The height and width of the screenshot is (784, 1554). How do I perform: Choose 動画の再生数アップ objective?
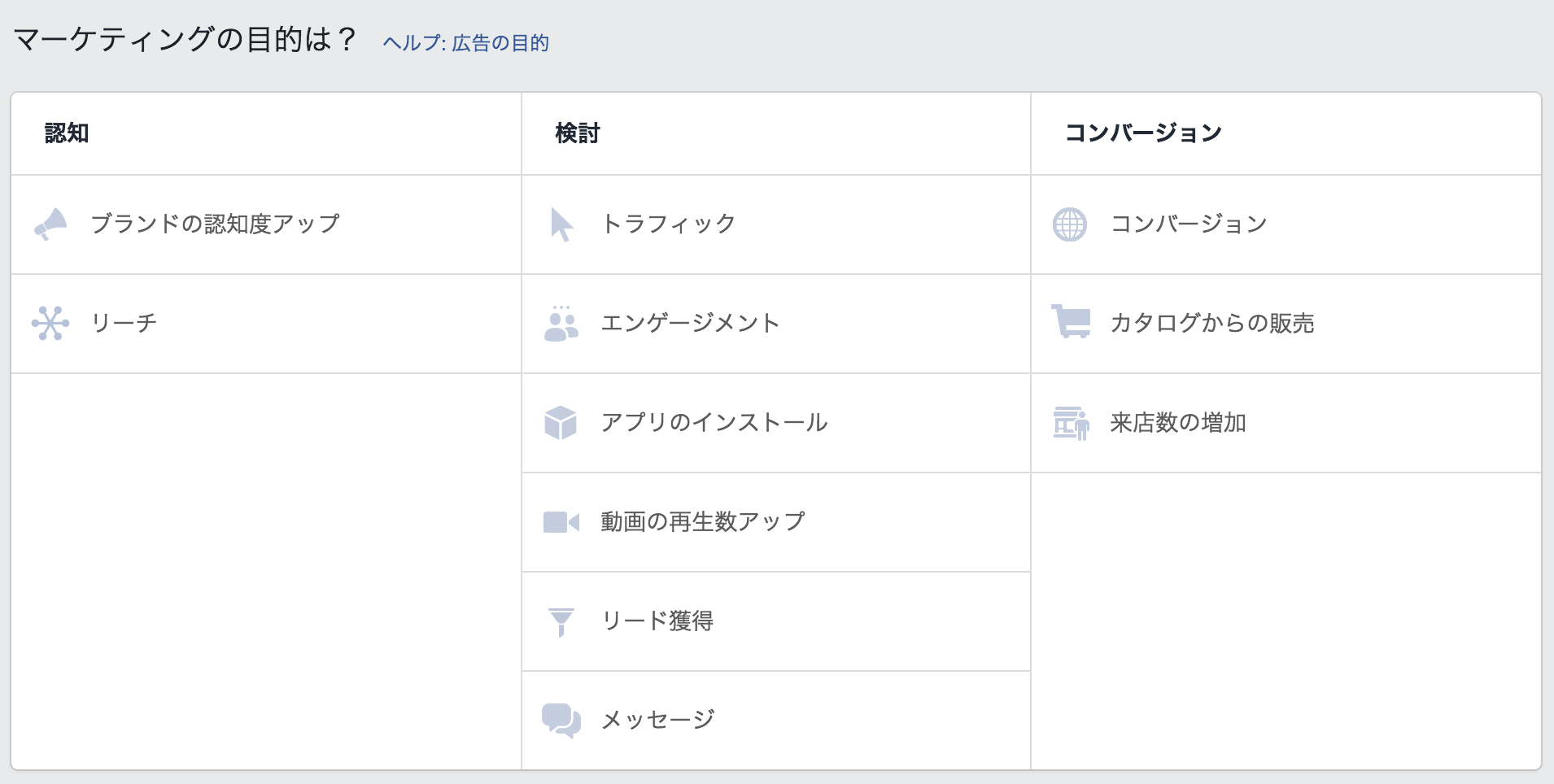pyautogui.click(x=703, y=521)
